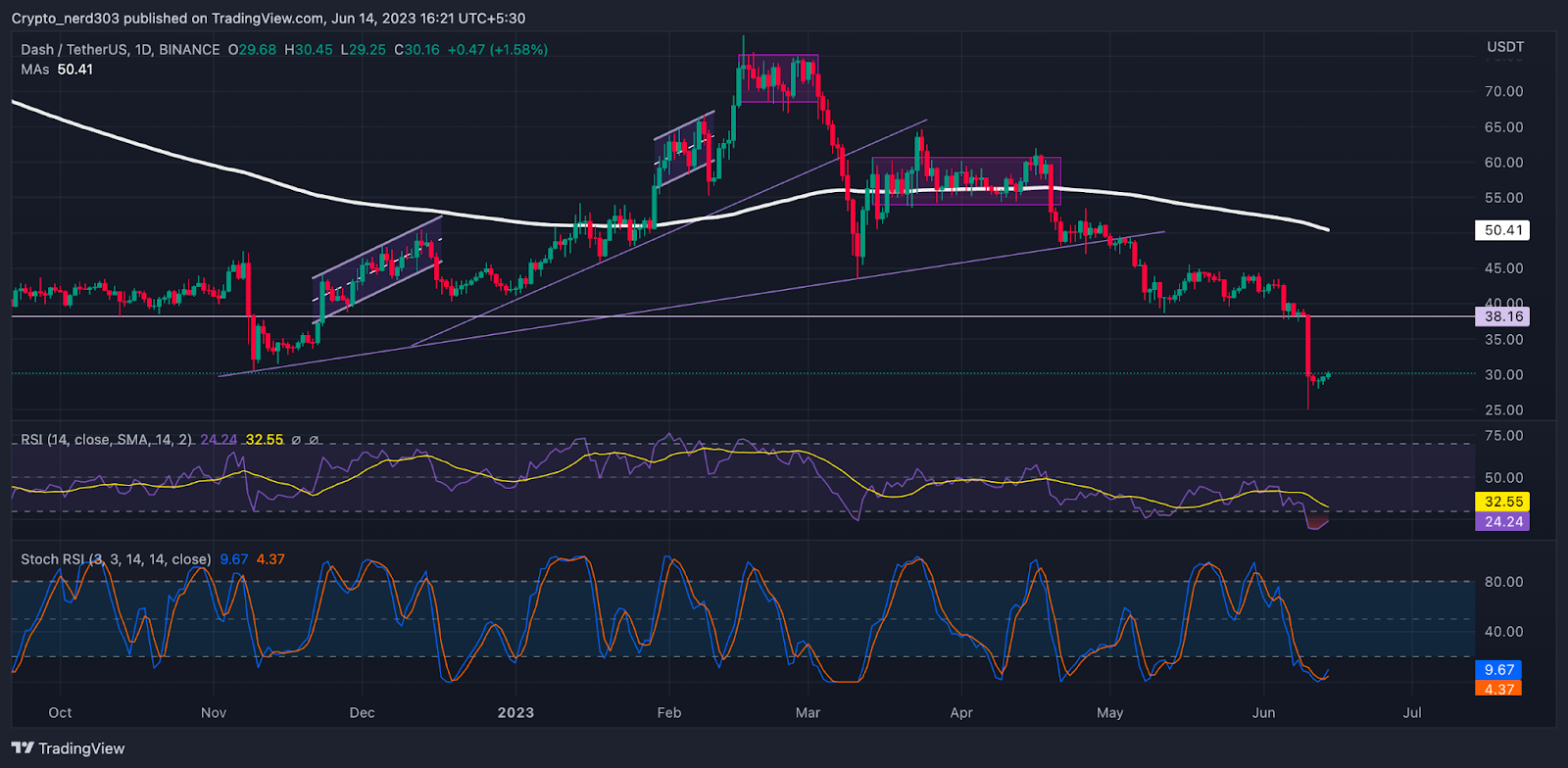This screenshot has height=768, width=1568.
Task: Click the yellow 32.55 tag on the RSI axis
Action: (1503, 502)
